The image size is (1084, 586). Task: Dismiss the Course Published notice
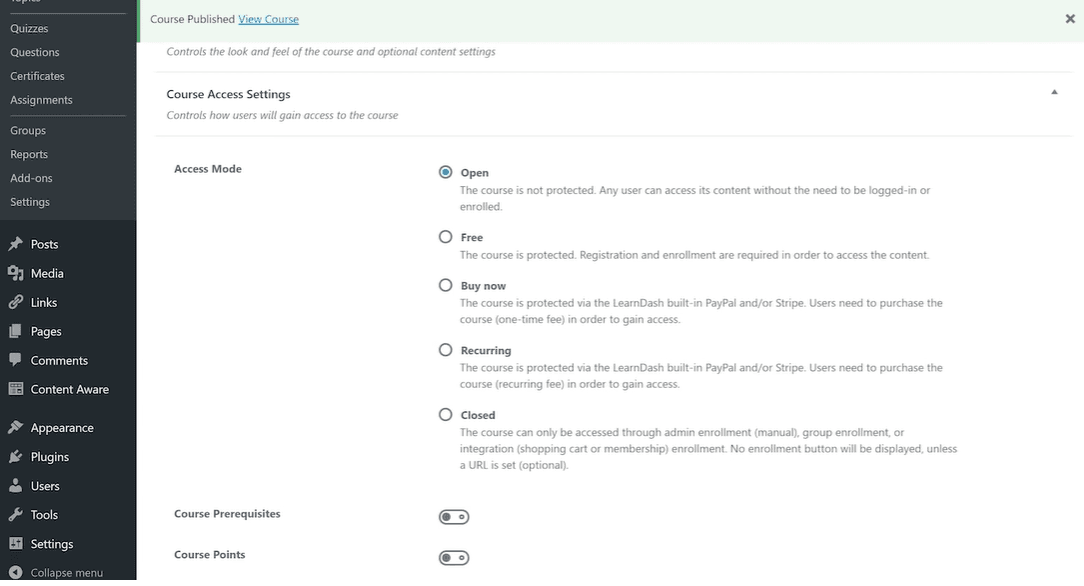point(1070,19)
